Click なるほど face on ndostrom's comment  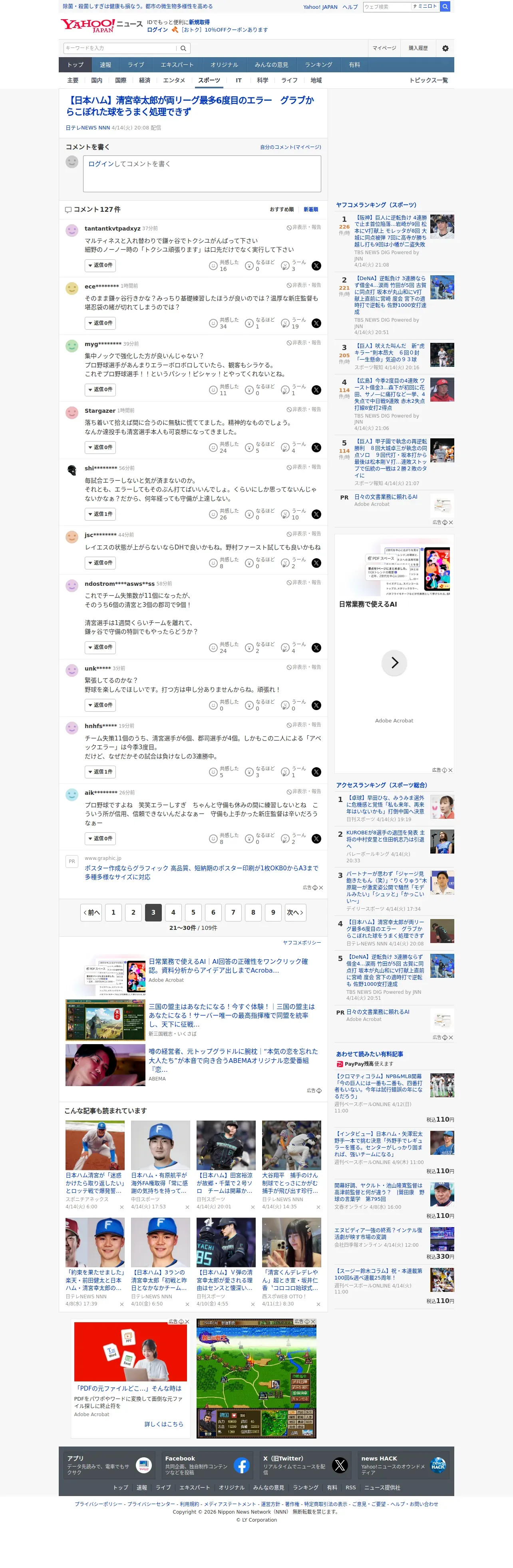[249, 648]
